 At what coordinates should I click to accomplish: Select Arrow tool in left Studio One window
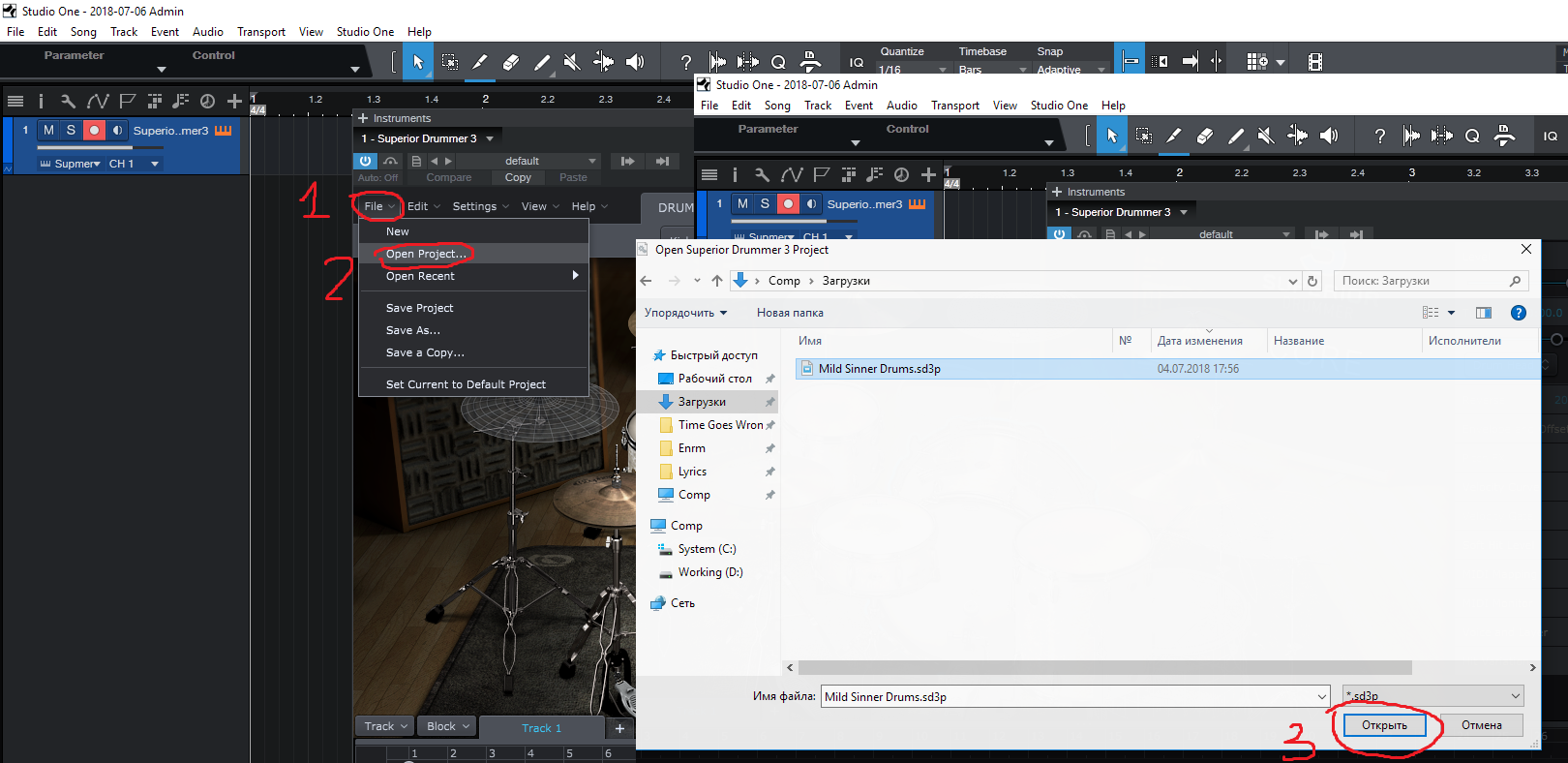pyautogui.click(x=417, y=62)
